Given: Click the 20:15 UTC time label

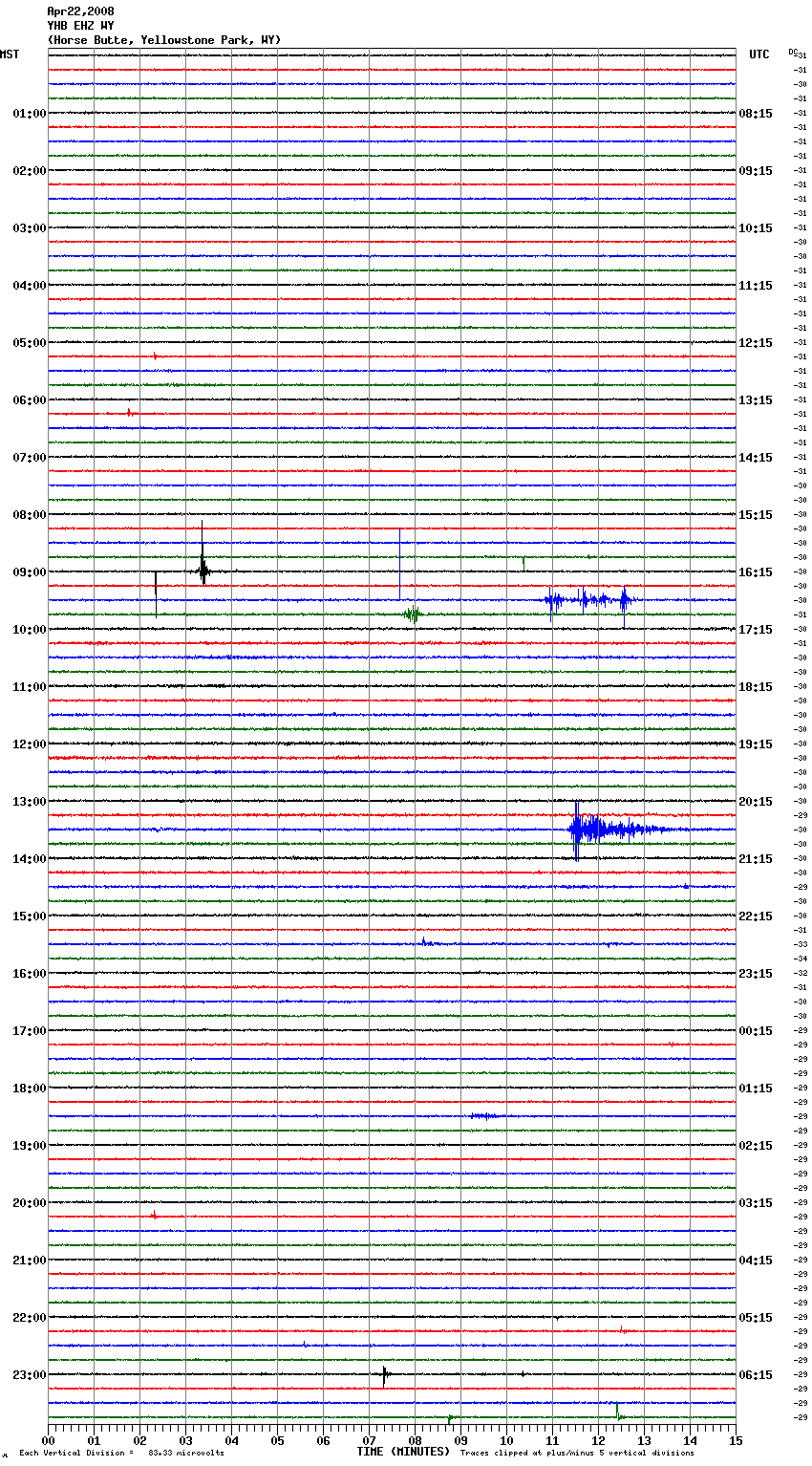Looking at the screenshot, I should (x=756, y=802).
